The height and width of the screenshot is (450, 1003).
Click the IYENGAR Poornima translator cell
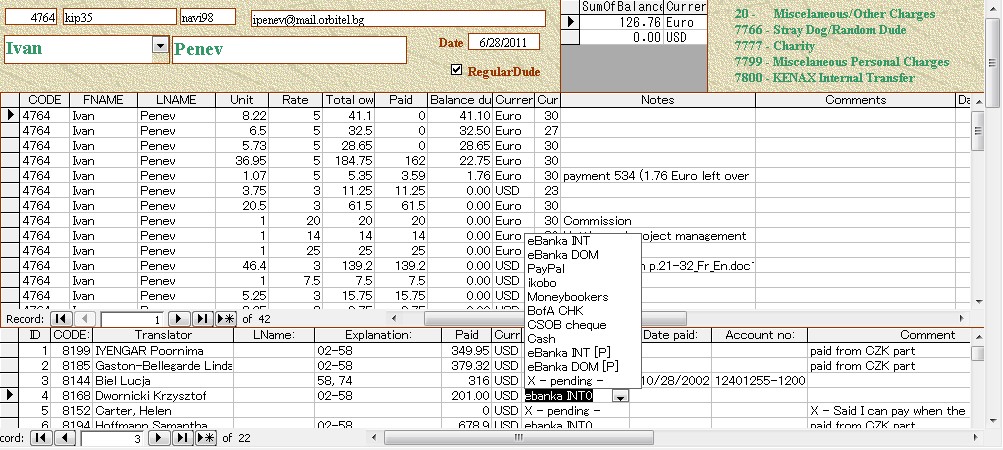[163, 351]
